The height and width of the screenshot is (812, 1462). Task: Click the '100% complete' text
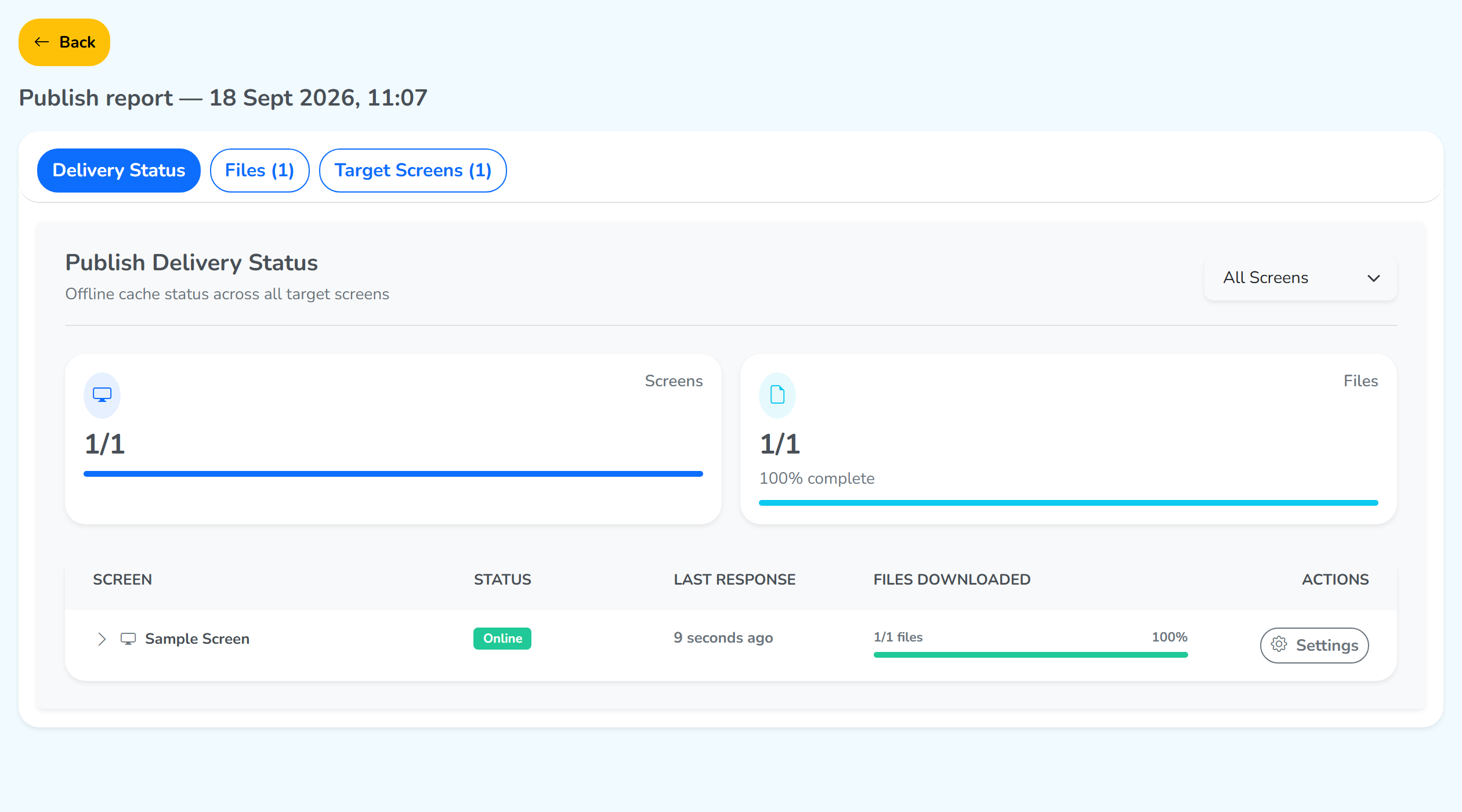tap(817, 478)
